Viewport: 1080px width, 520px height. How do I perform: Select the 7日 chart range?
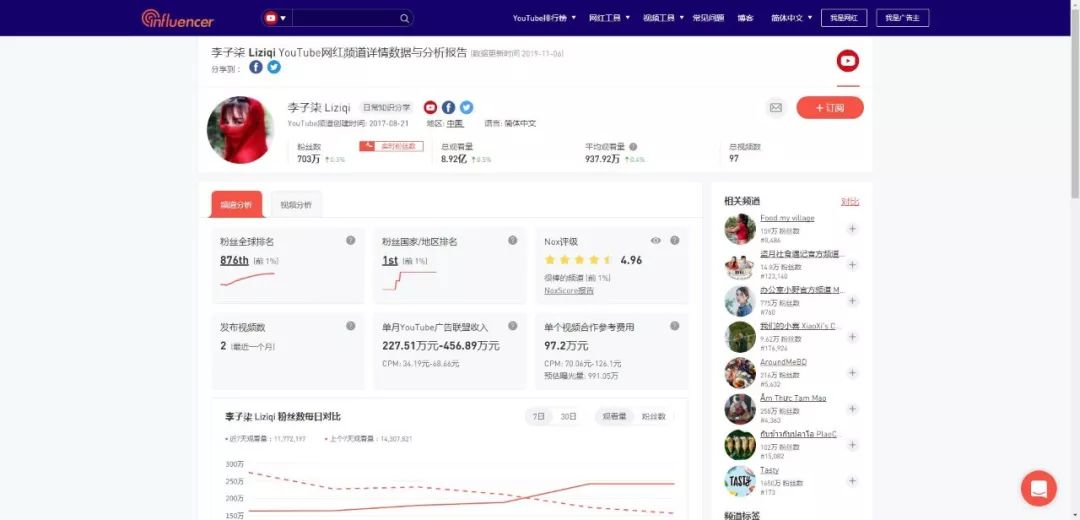(539, 417)
